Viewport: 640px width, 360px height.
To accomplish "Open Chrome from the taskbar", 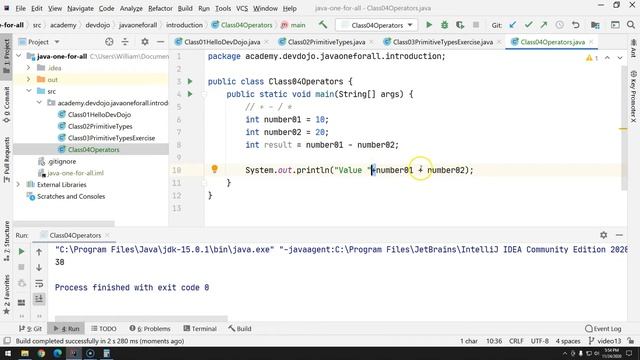I will pyautogui.click(x=41, y=353).
